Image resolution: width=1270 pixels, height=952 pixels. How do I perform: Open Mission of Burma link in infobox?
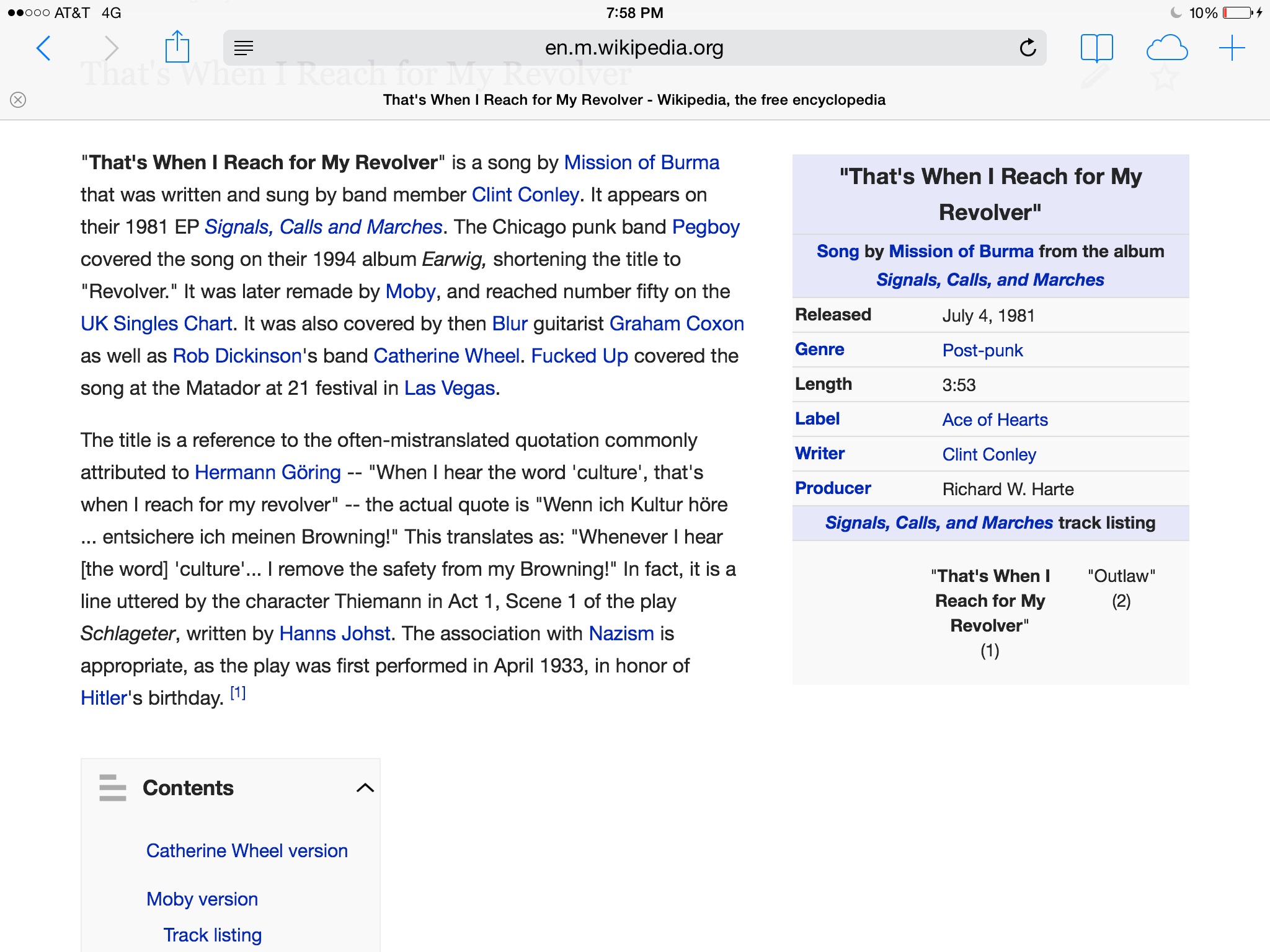click(961, 251)
